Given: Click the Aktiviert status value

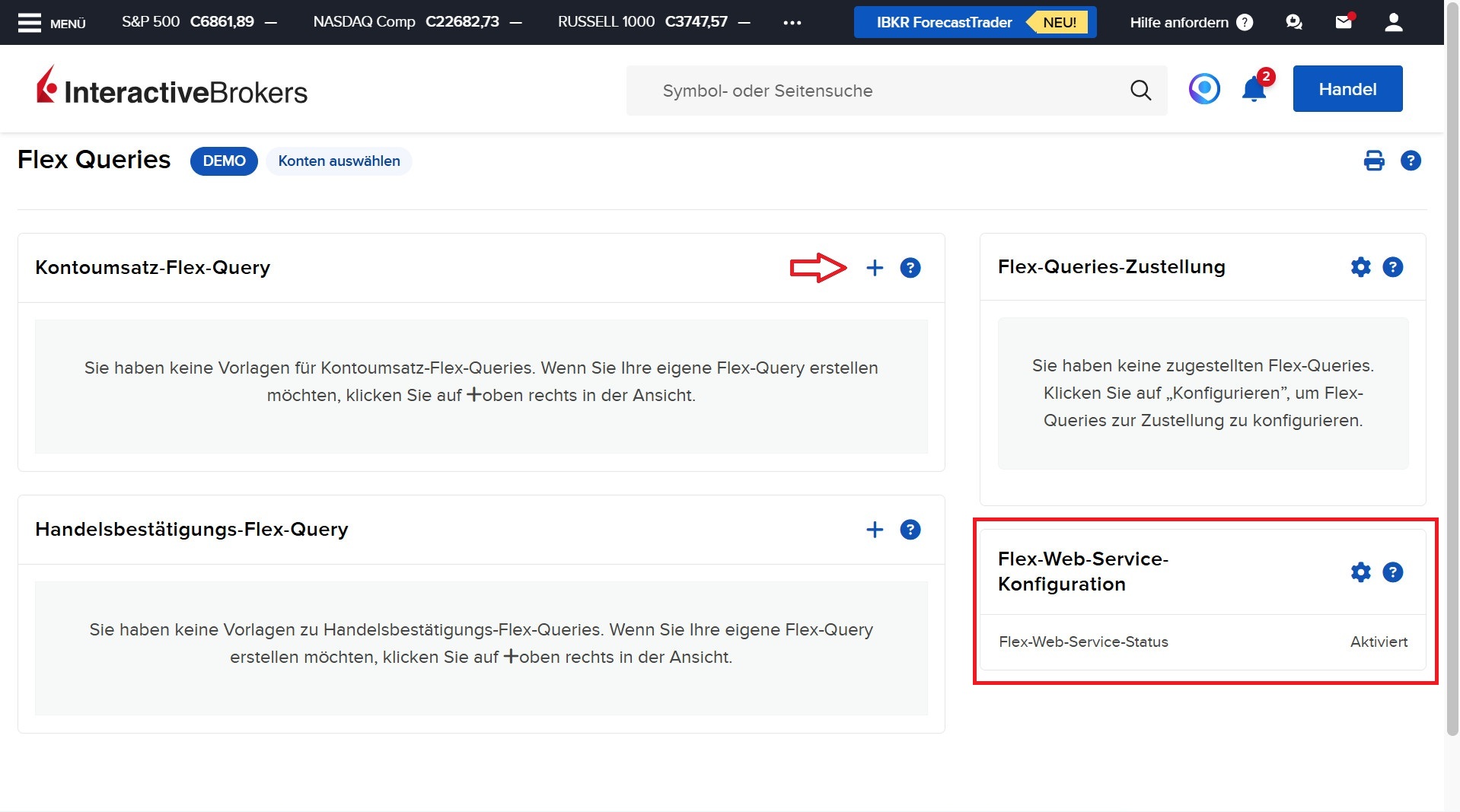Looking at the screenshot, I should (1379, 642).
